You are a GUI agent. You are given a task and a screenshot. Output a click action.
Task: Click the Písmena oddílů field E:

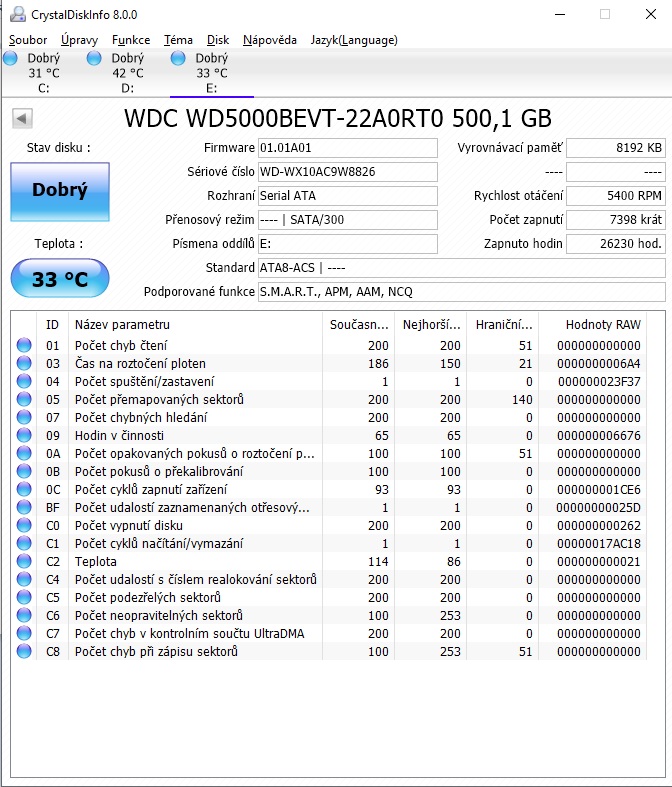pos(348,244)
